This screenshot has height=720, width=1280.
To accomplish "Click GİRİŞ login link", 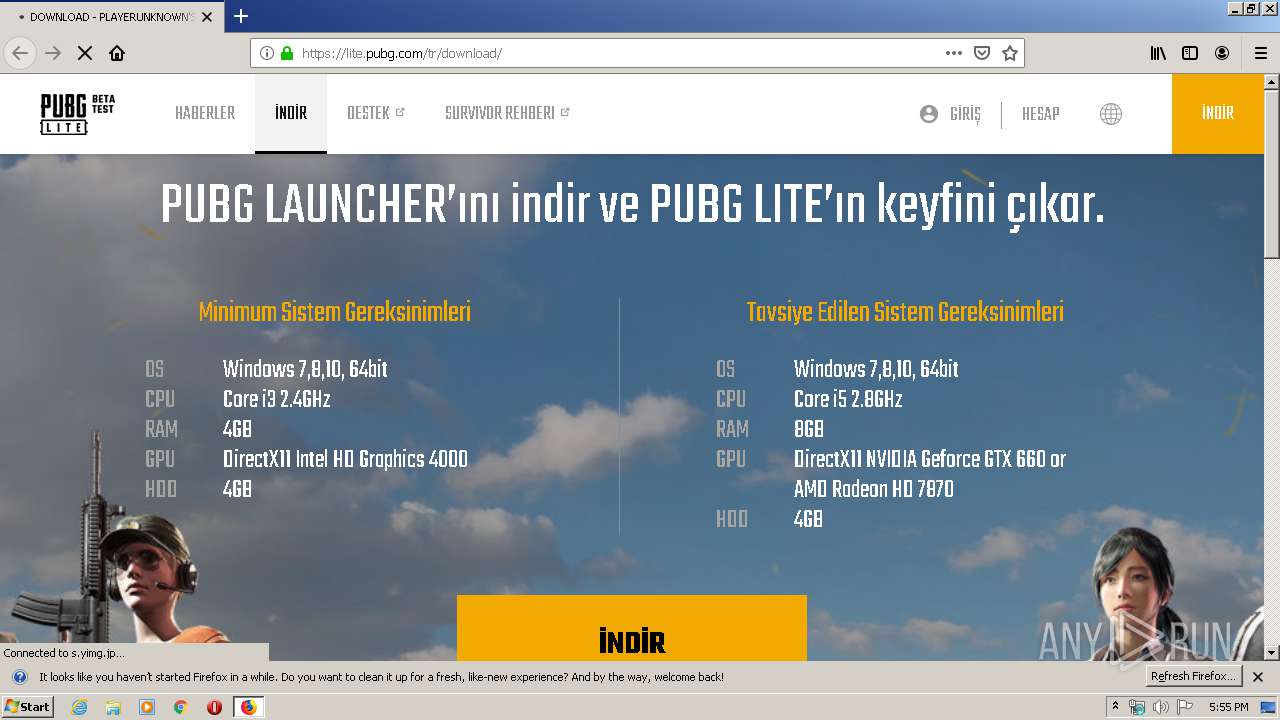I will tap(965, 114).
